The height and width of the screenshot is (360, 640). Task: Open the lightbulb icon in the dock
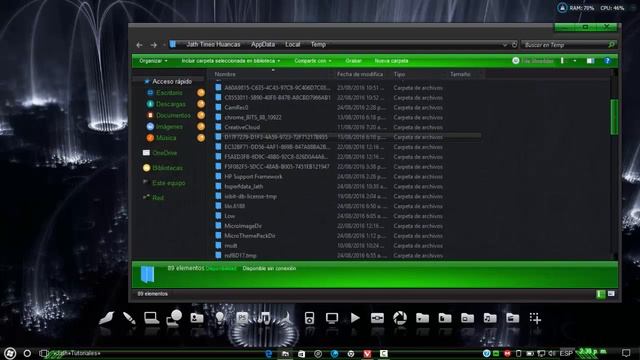click(220, 318)
